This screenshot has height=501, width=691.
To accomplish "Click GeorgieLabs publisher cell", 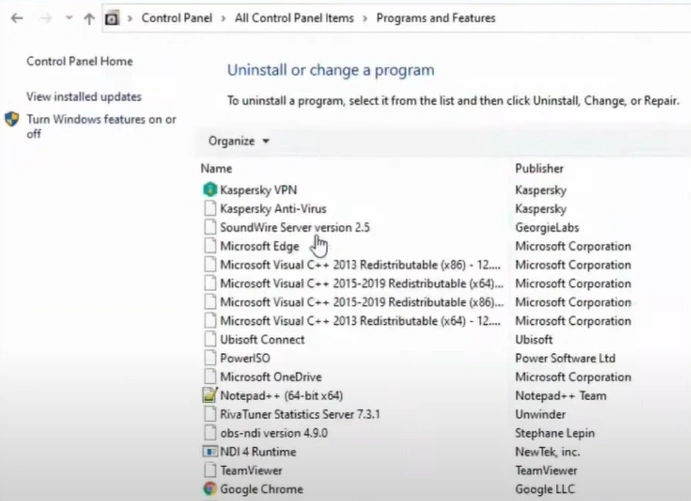I will click(547, 227).
